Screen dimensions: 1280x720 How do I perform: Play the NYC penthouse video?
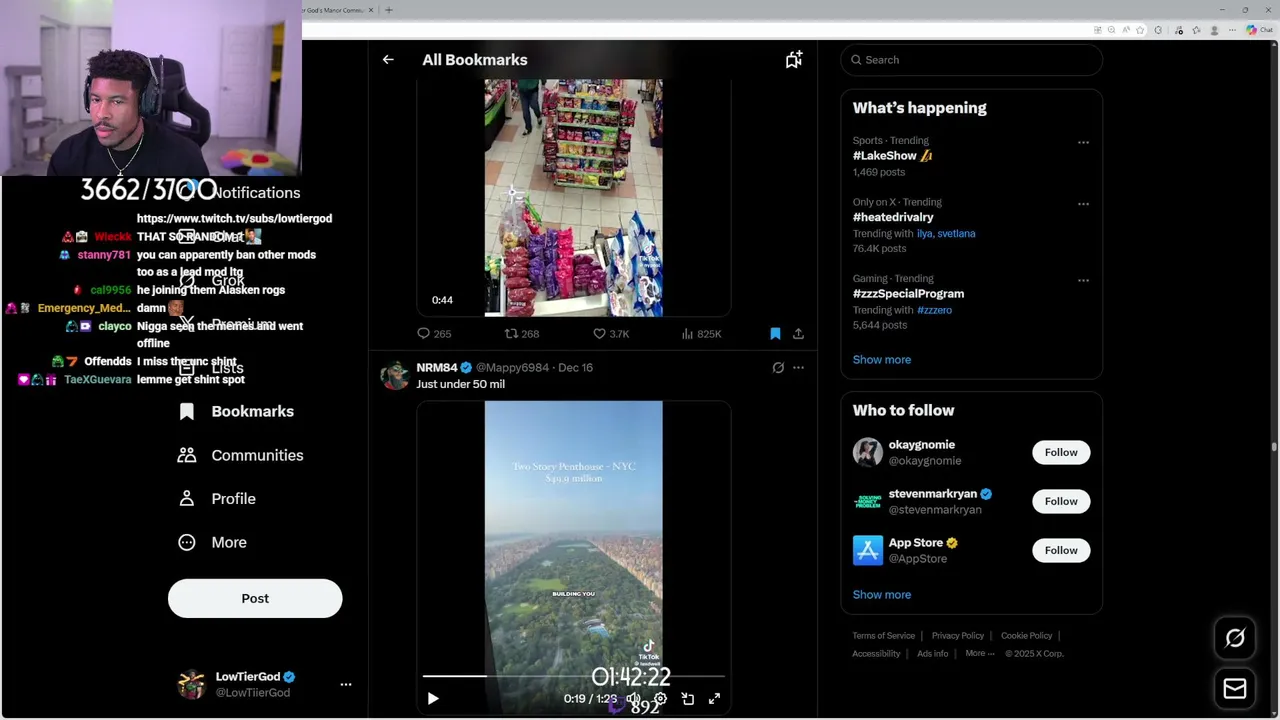pos(433,699)
